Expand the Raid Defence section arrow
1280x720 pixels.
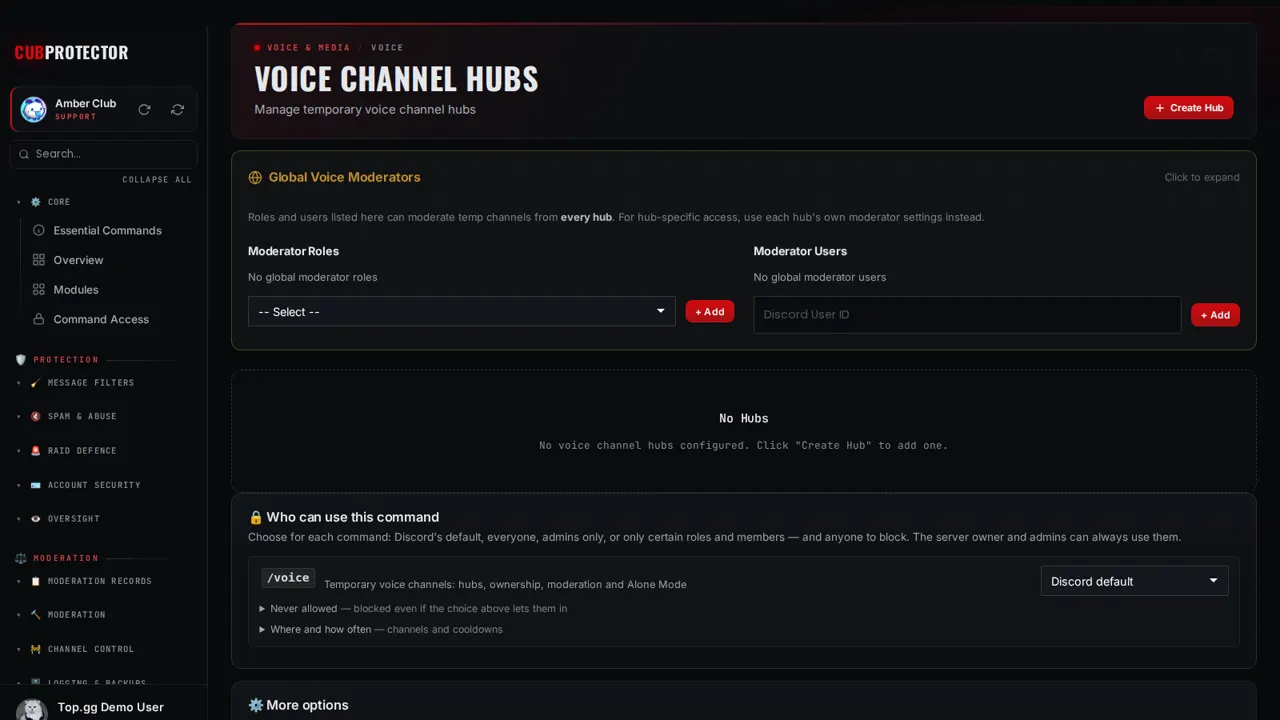19,451
